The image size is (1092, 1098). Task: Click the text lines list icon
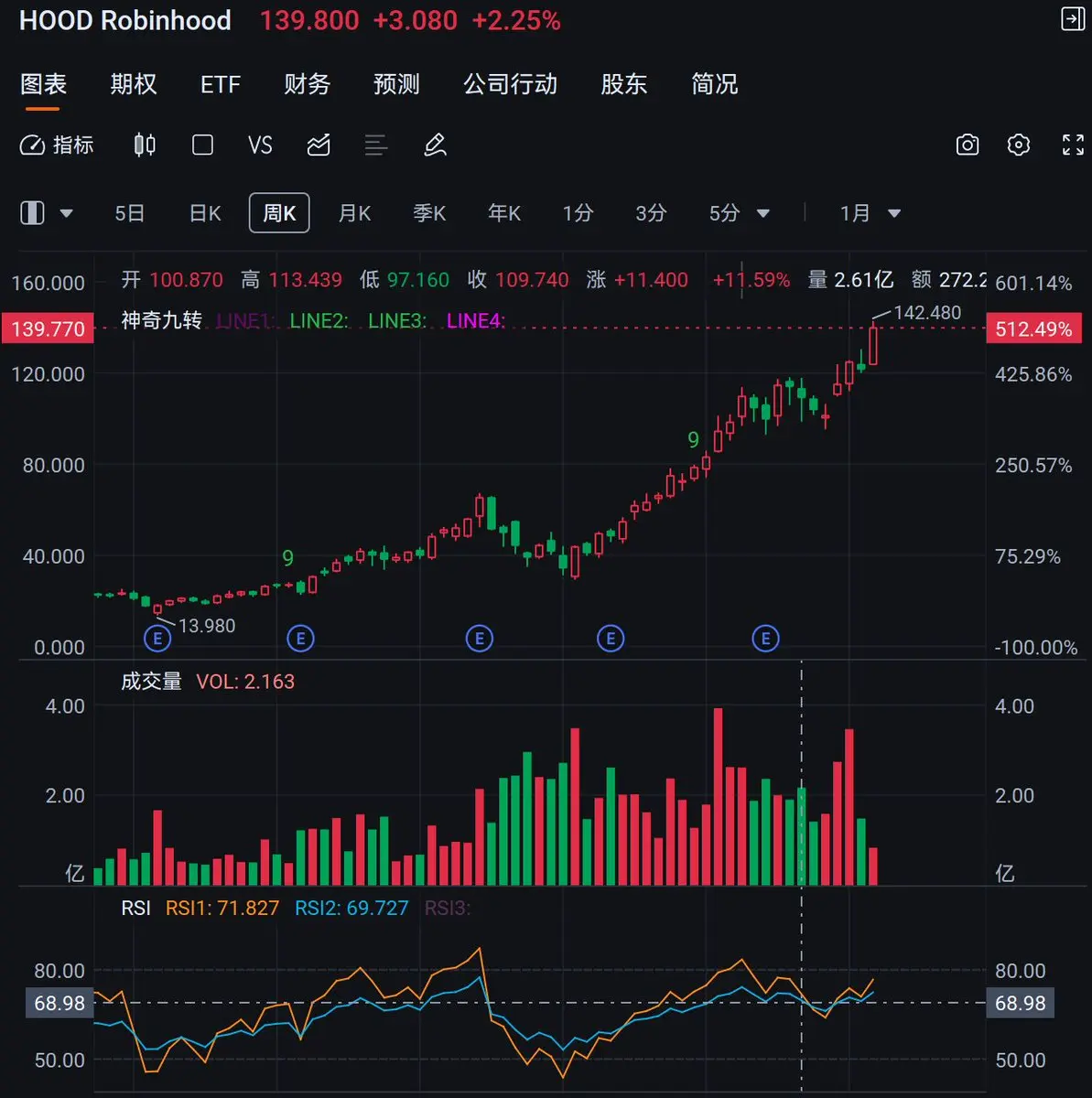point(375,145)
